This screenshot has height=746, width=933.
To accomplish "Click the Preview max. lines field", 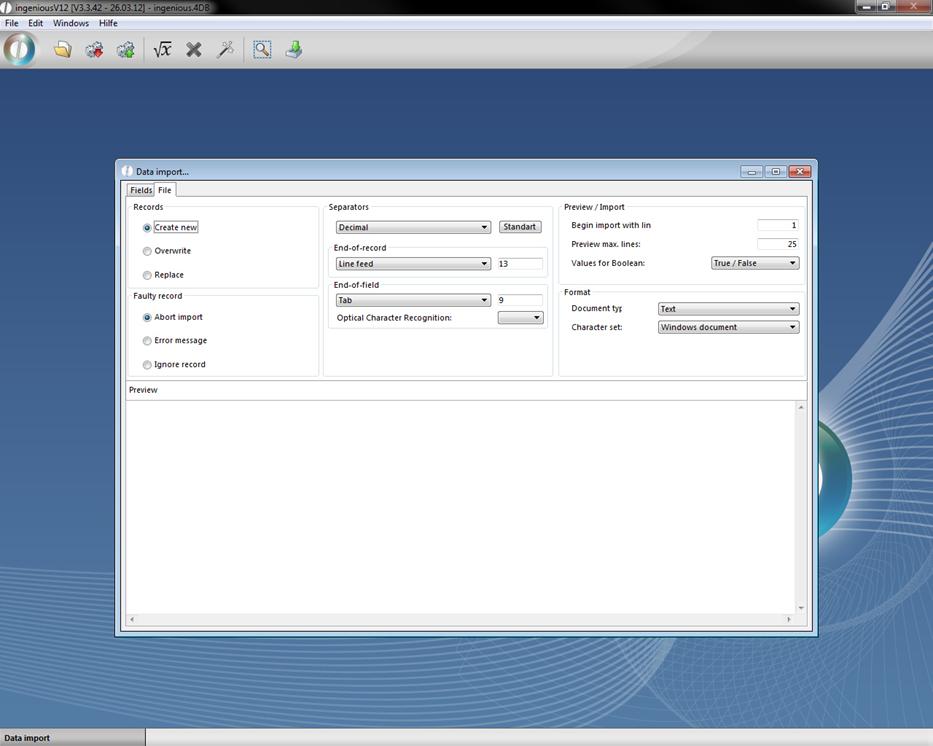I will 777,244.
